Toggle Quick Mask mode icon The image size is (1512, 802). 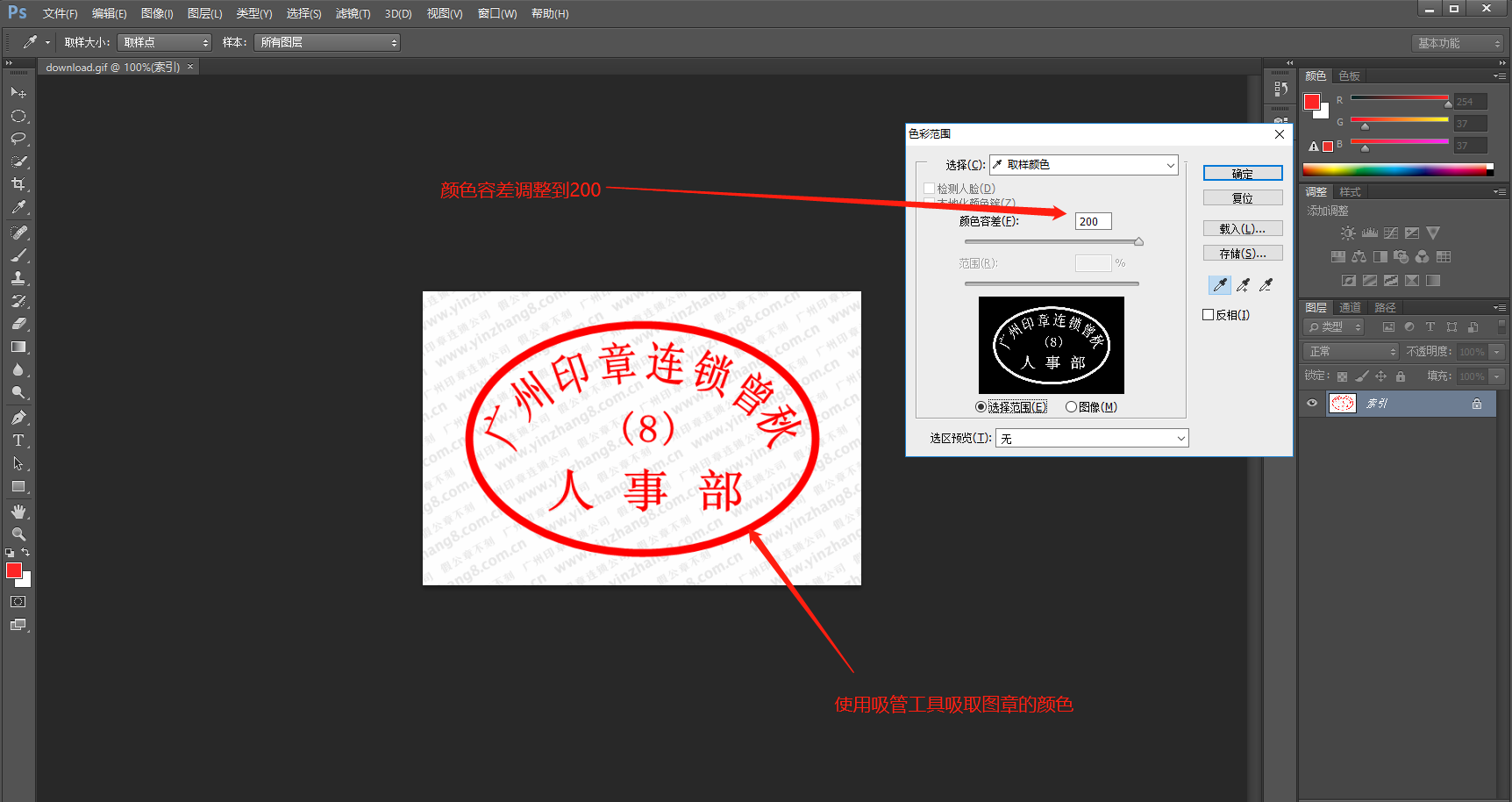pyautogui.click(x=18, y=602)
